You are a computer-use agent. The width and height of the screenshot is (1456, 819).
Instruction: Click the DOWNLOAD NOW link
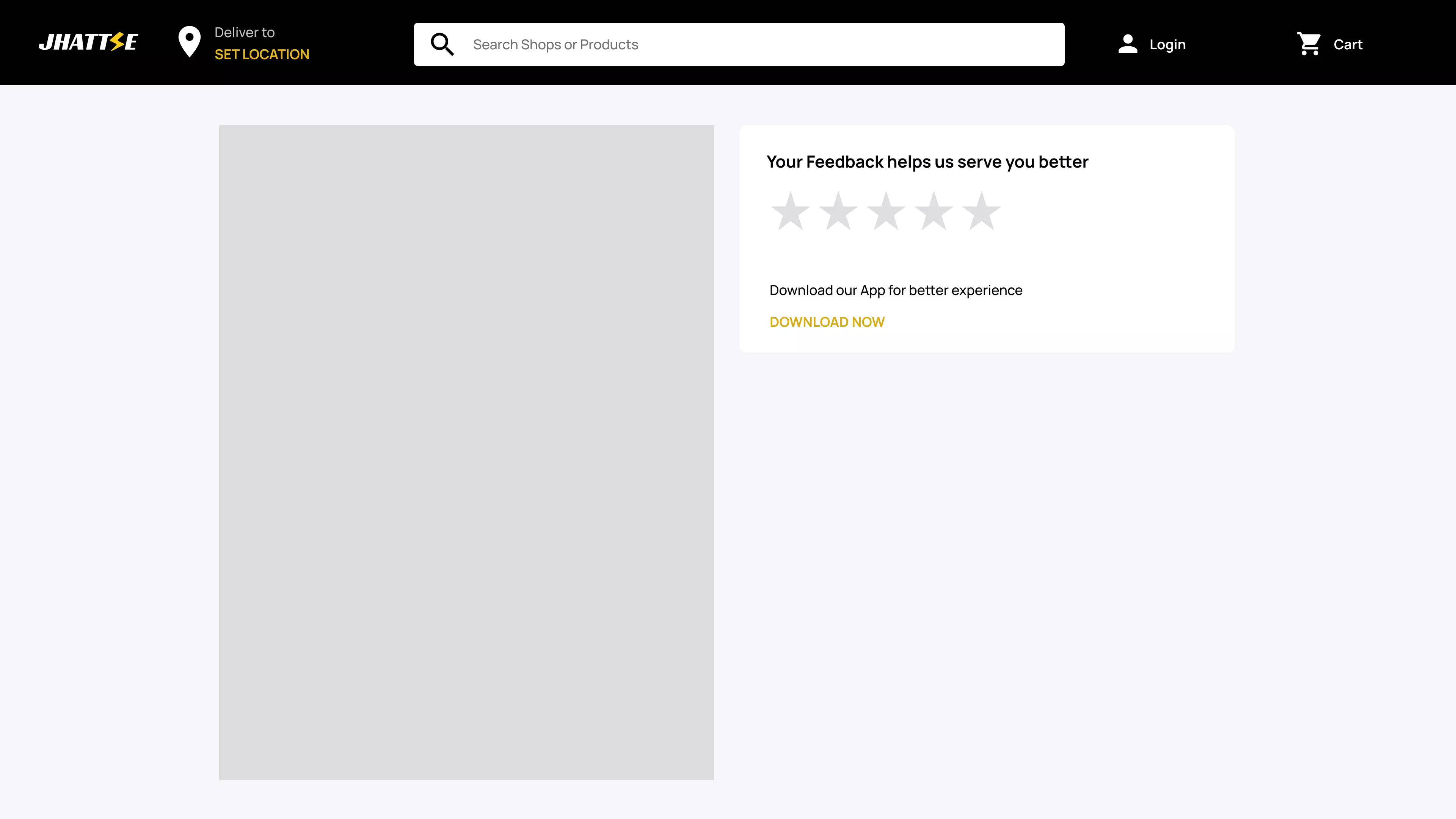tap(827, 322)
